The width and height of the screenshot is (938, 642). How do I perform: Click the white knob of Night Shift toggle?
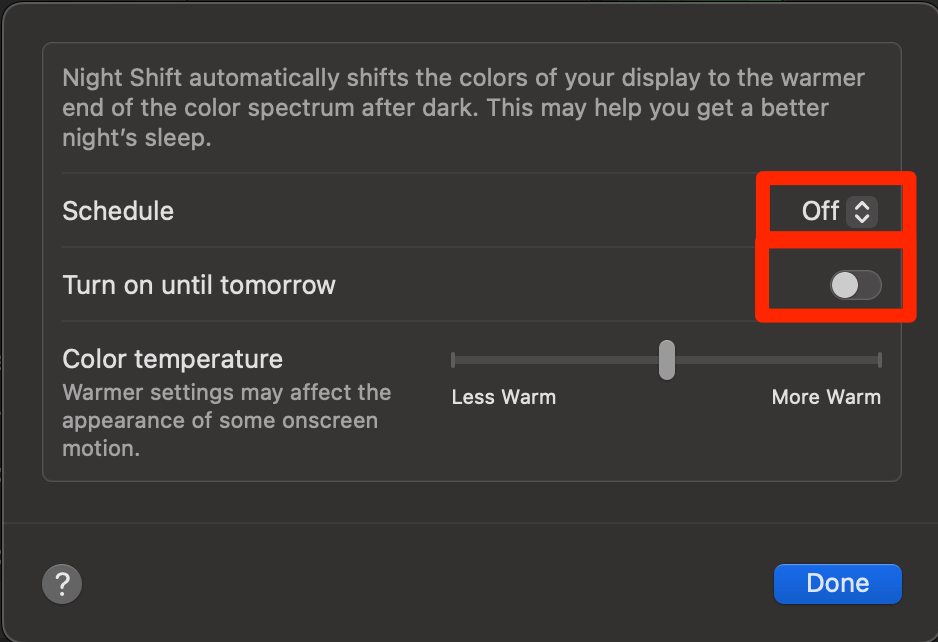pyautogui.click(x=845, y=285)
